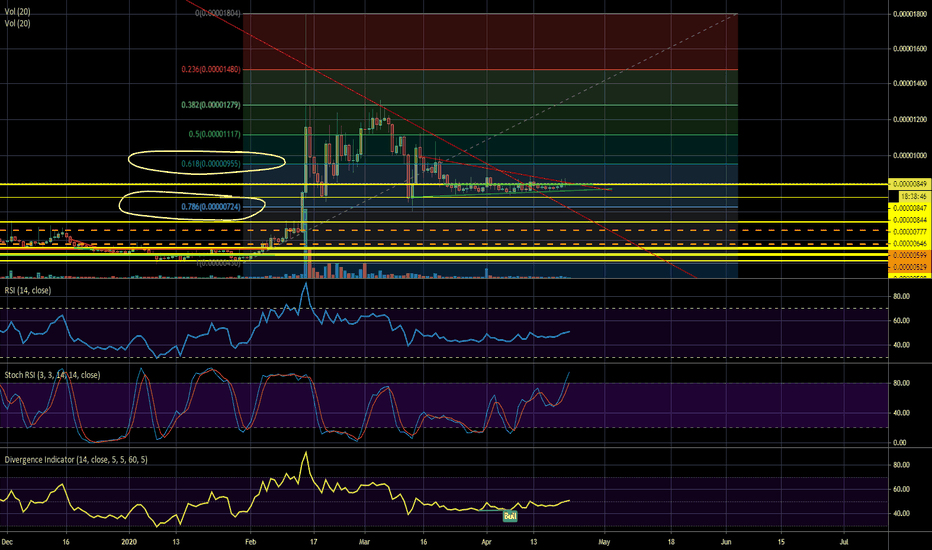This screenshot has height=550, width=932.
Task: Click the 'Mar' label on the time axis
Action: point(364,542)
